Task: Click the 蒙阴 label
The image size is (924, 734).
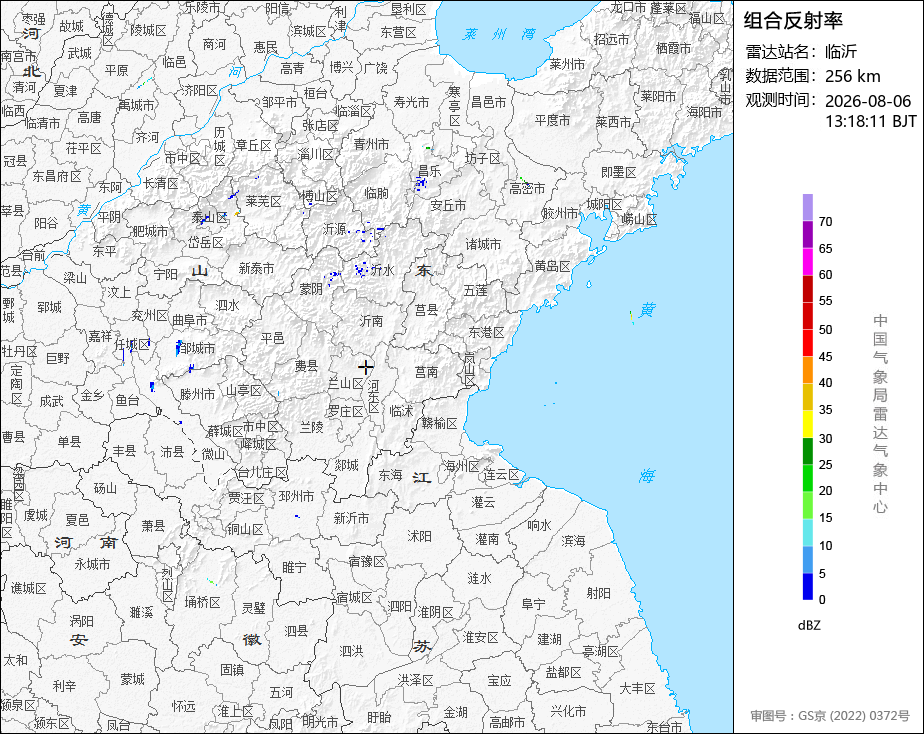Action: 311,289
